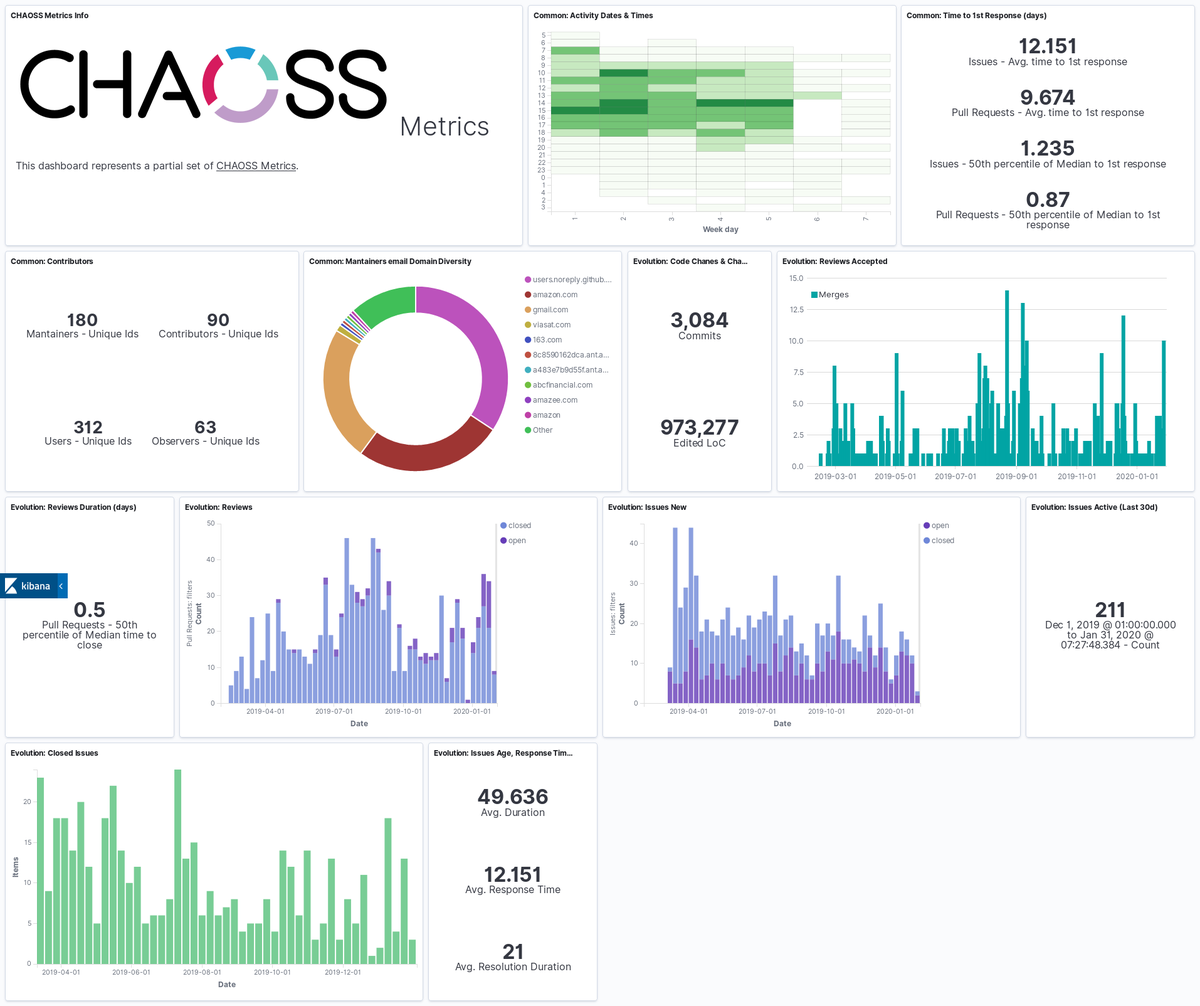This screenshot has width=1200, height=1006.
Task: Select 'closed' legend in Issues New chart
Action: point(937,540)
